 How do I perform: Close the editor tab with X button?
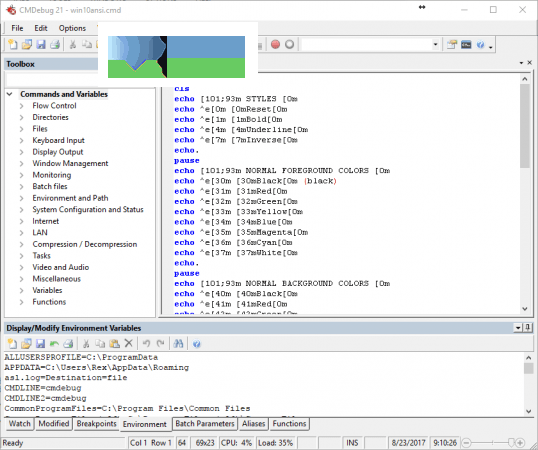point(529,63)
